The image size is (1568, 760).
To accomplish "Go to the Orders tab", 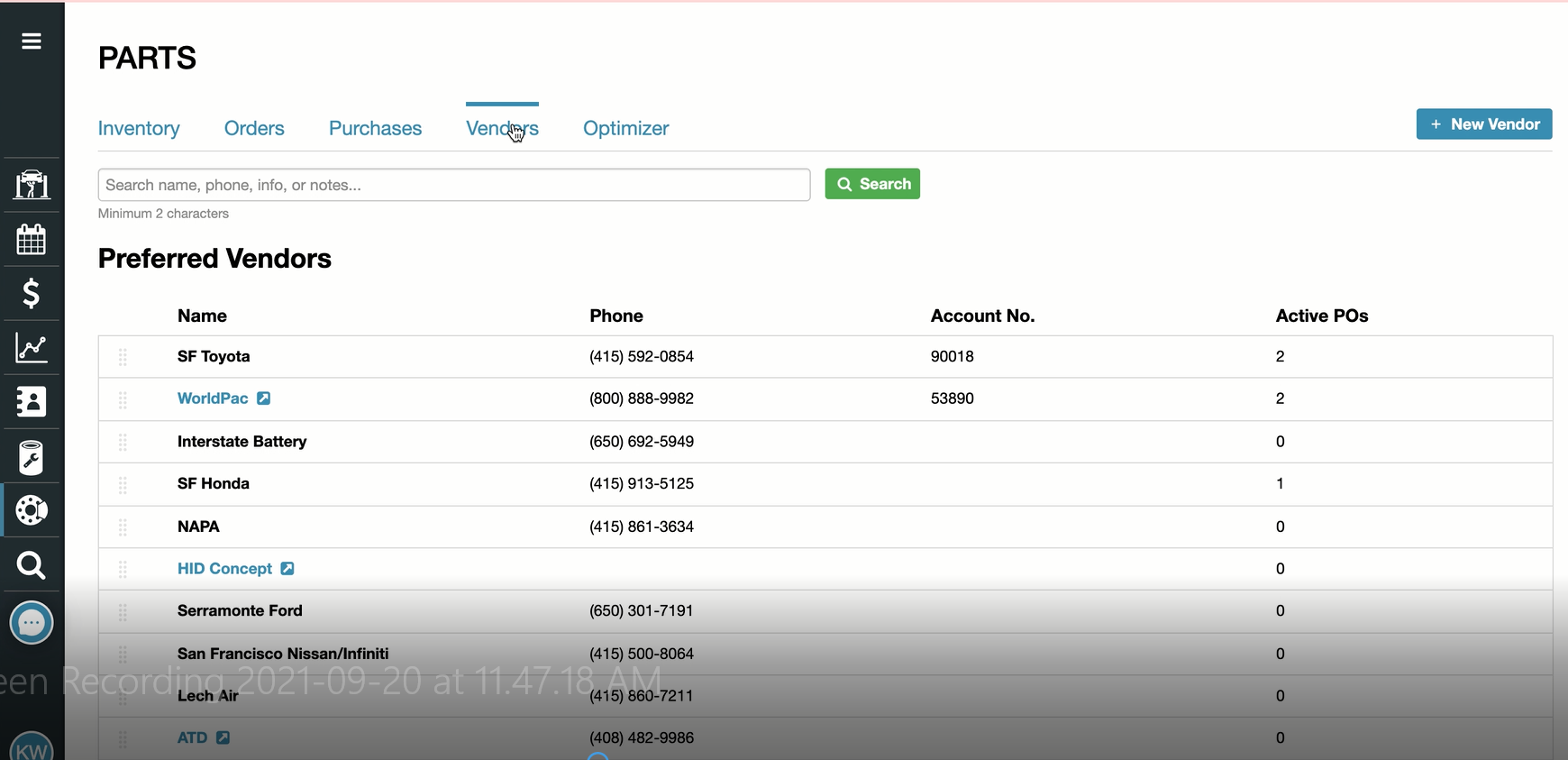I will pyautogui.click(x=254, y=129).
